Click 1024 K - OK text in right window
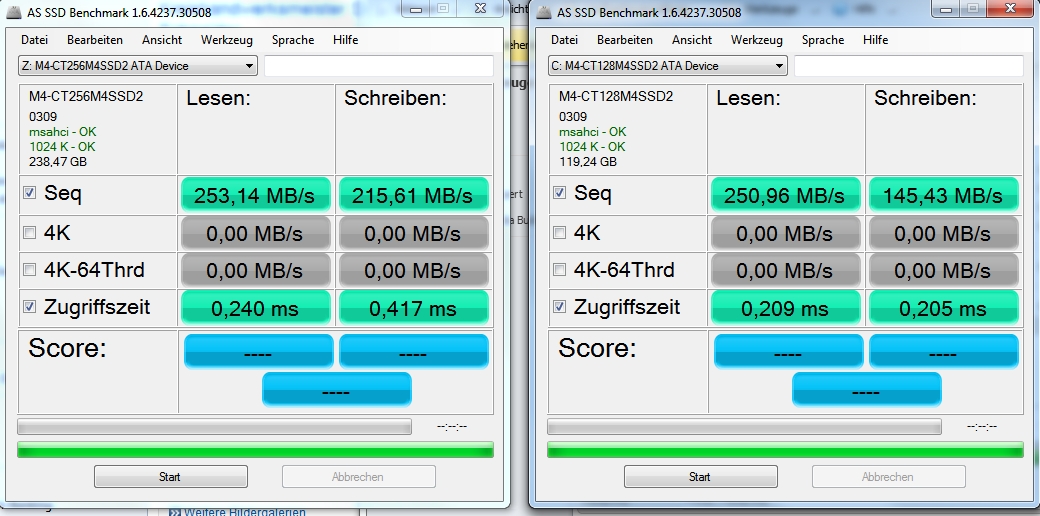This screenshot has height=516, width=1040. pos(592,147)
